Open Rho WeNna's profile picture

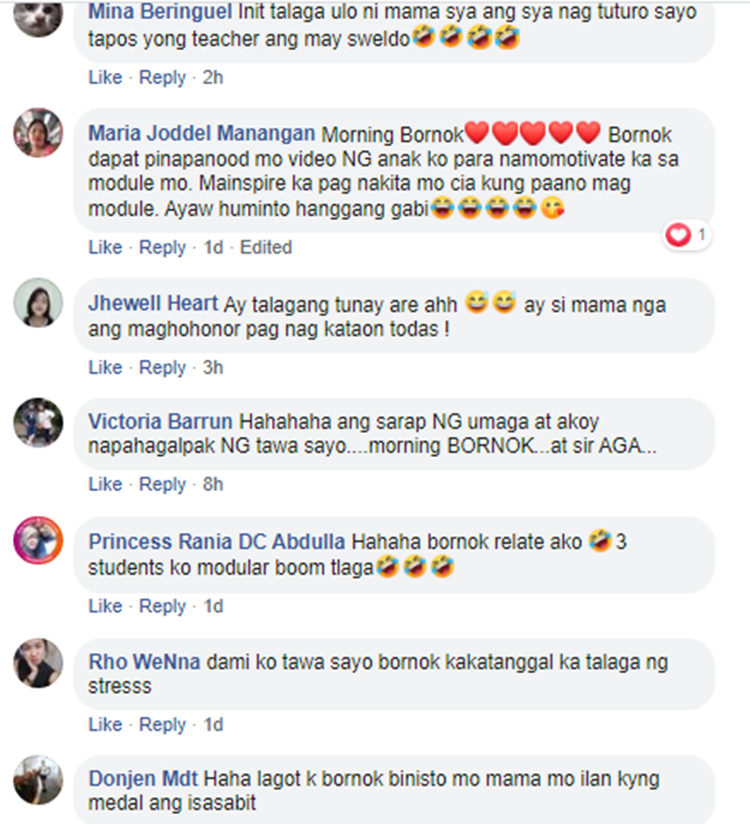[x=38, y=663]
